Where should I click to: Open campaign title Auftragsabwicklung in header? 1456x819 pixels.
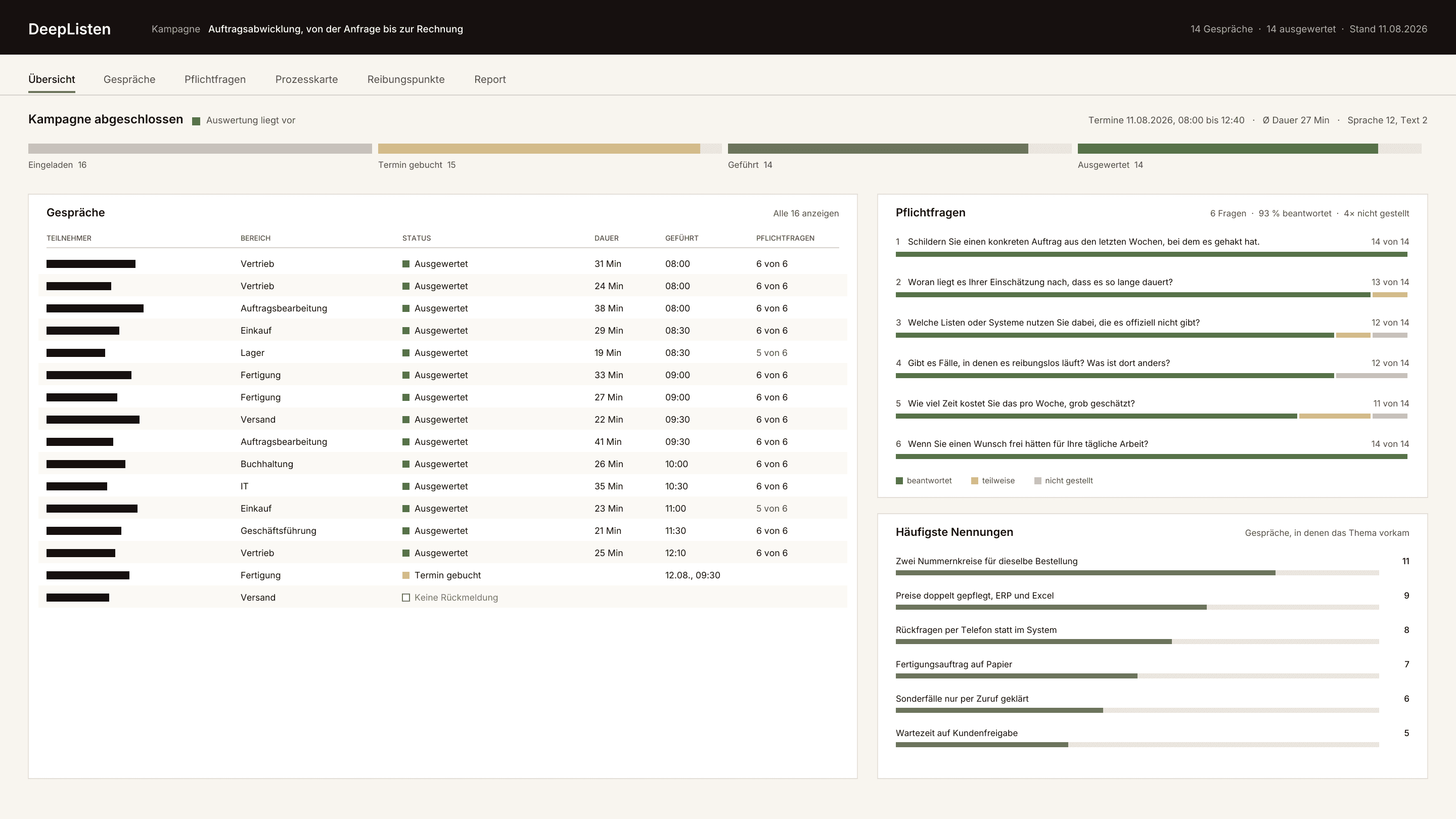pos(335,29)
